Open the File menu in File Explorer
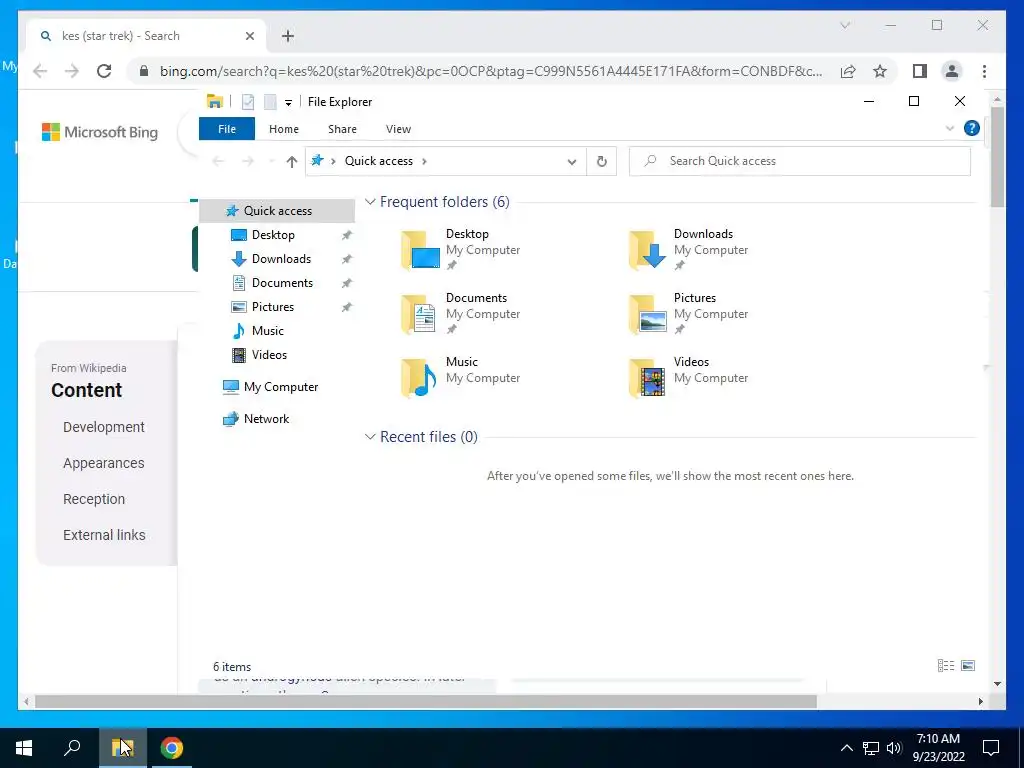 tap(227, 129)
